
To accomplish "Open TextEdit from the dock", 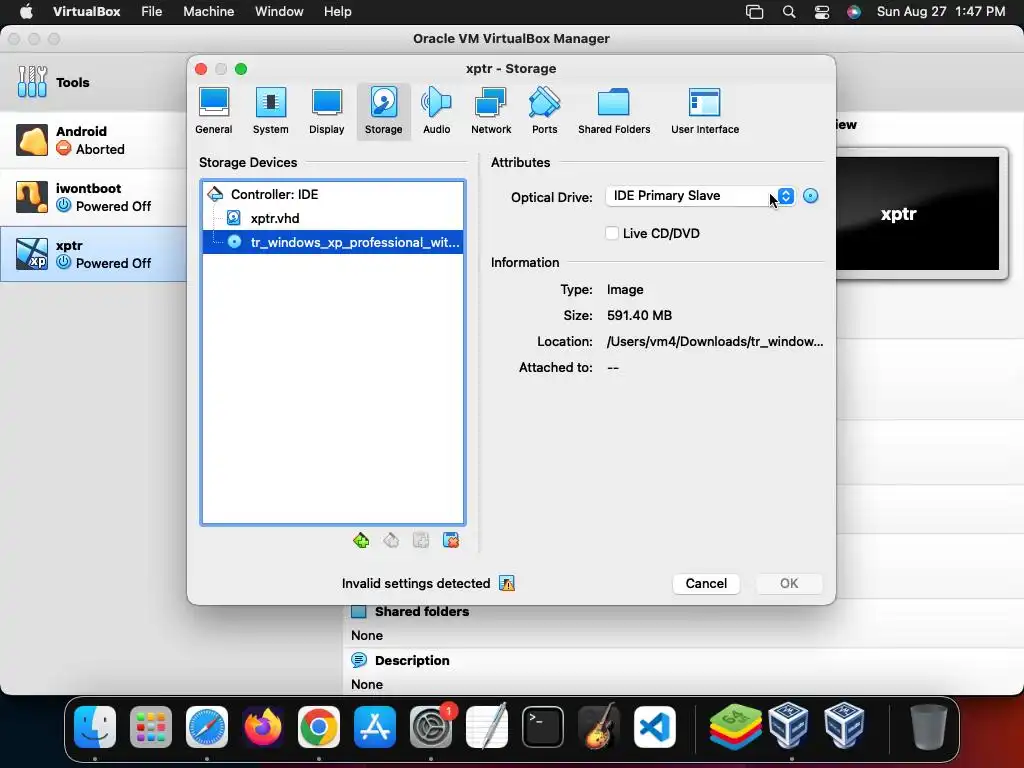I will [487, 727].
